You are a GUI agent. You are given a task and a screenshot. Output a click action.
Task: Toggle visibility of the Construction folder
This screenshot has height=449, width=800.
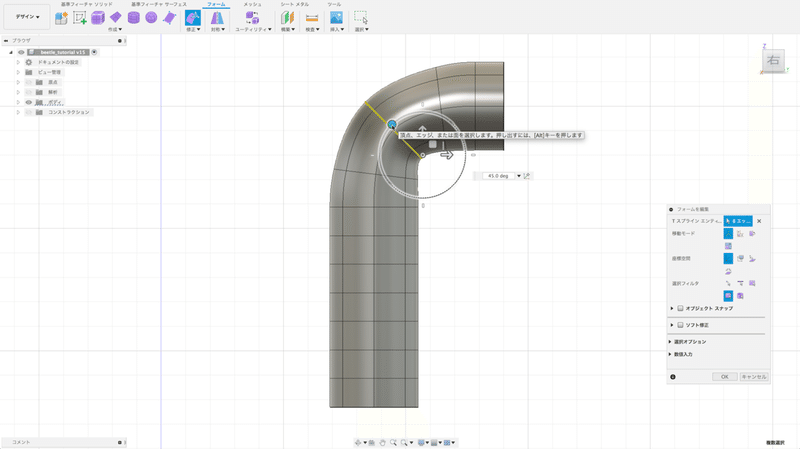[x=29, y=112]
